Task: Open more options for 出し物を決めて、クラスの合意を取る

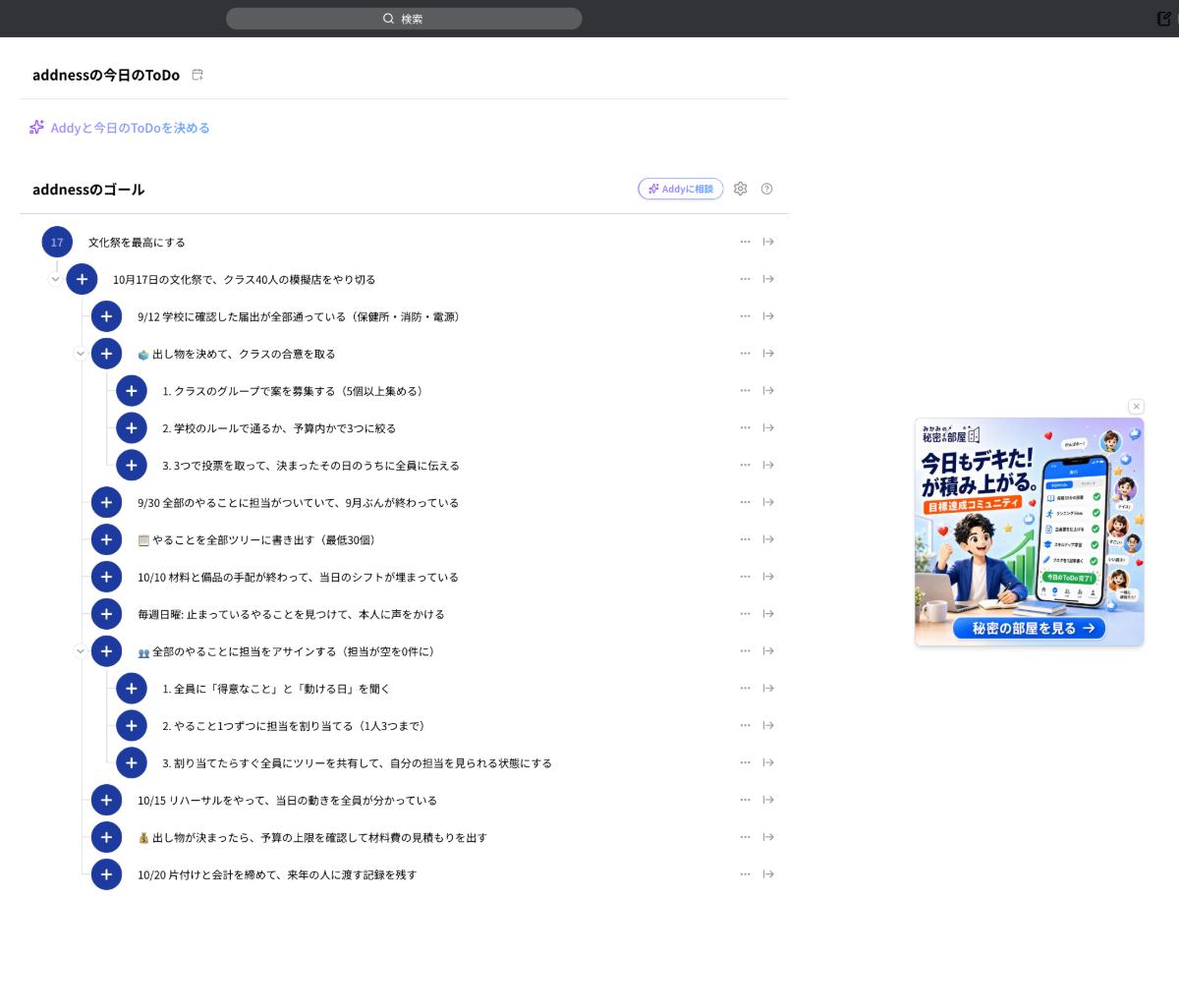Action: click(745, 354)
